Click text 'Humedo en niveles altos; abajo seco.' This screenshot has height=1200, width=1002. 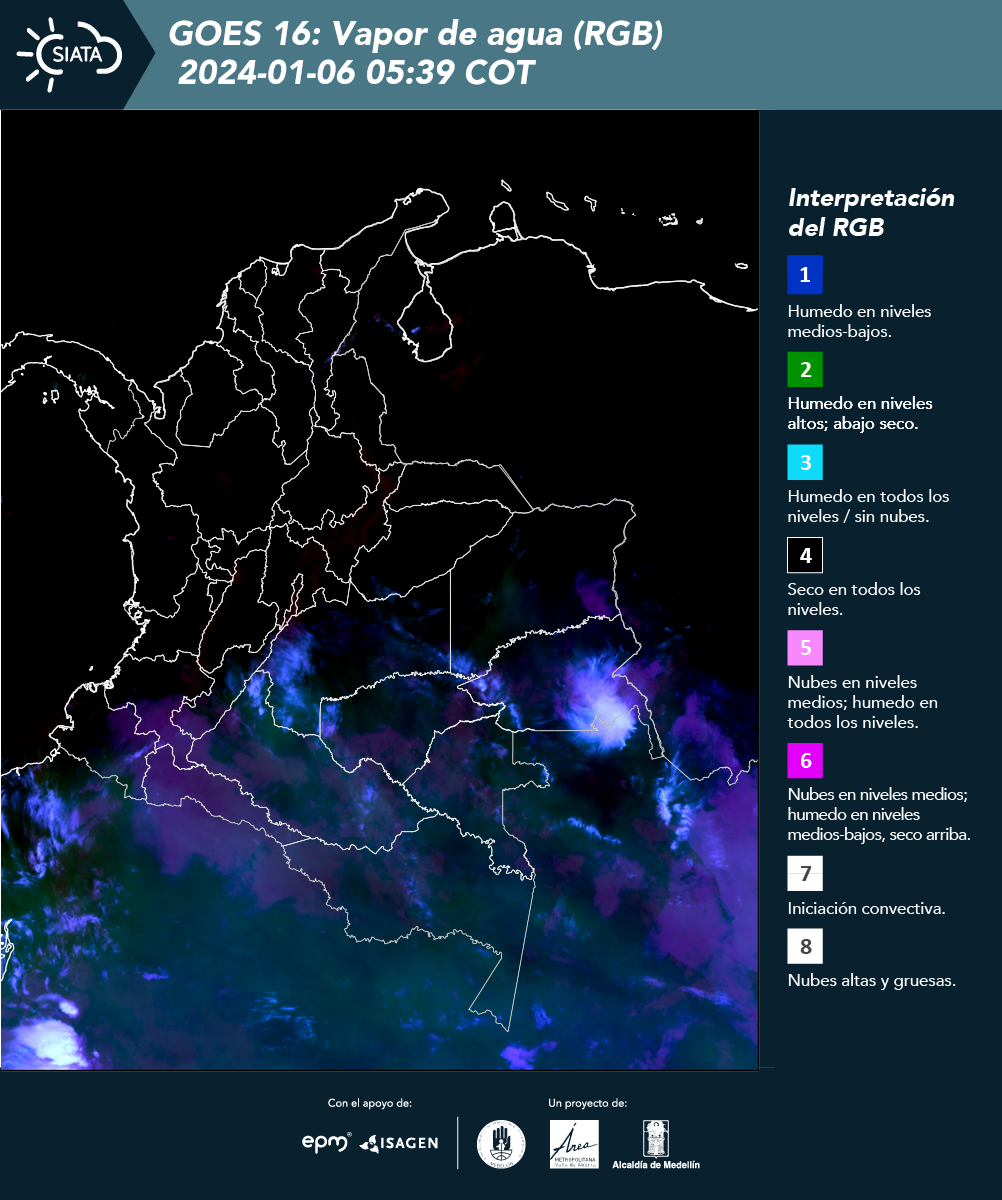860,413
